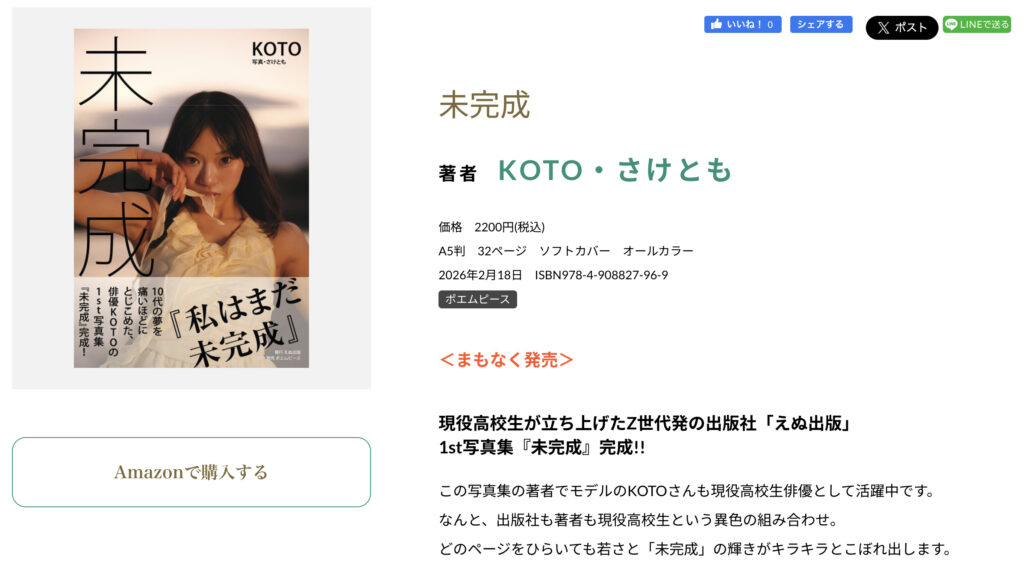The height and width of the screenshot is (568, 1024).
Task: Click the price text 2200円(税込)
Action: click(x=509, y=227)
